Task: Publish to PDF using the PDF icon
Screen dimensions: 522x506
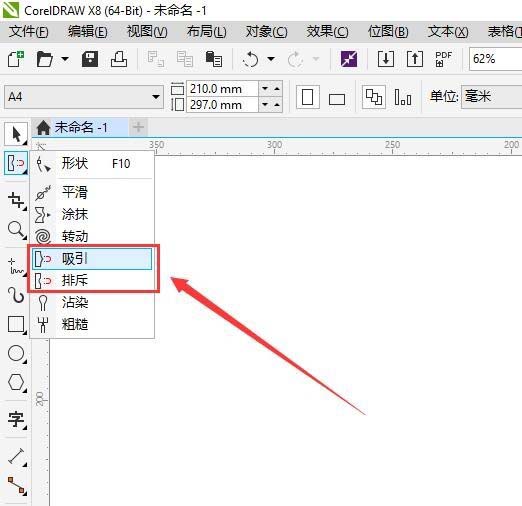Action: (444, 59)
